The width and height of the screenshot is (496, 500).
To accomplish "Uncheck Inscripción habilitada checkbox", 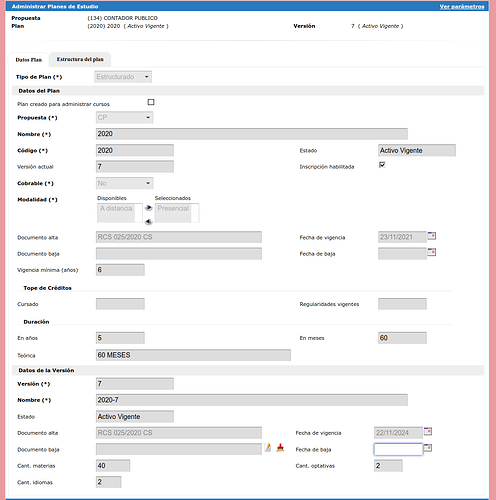I will [x=382, y=165].
